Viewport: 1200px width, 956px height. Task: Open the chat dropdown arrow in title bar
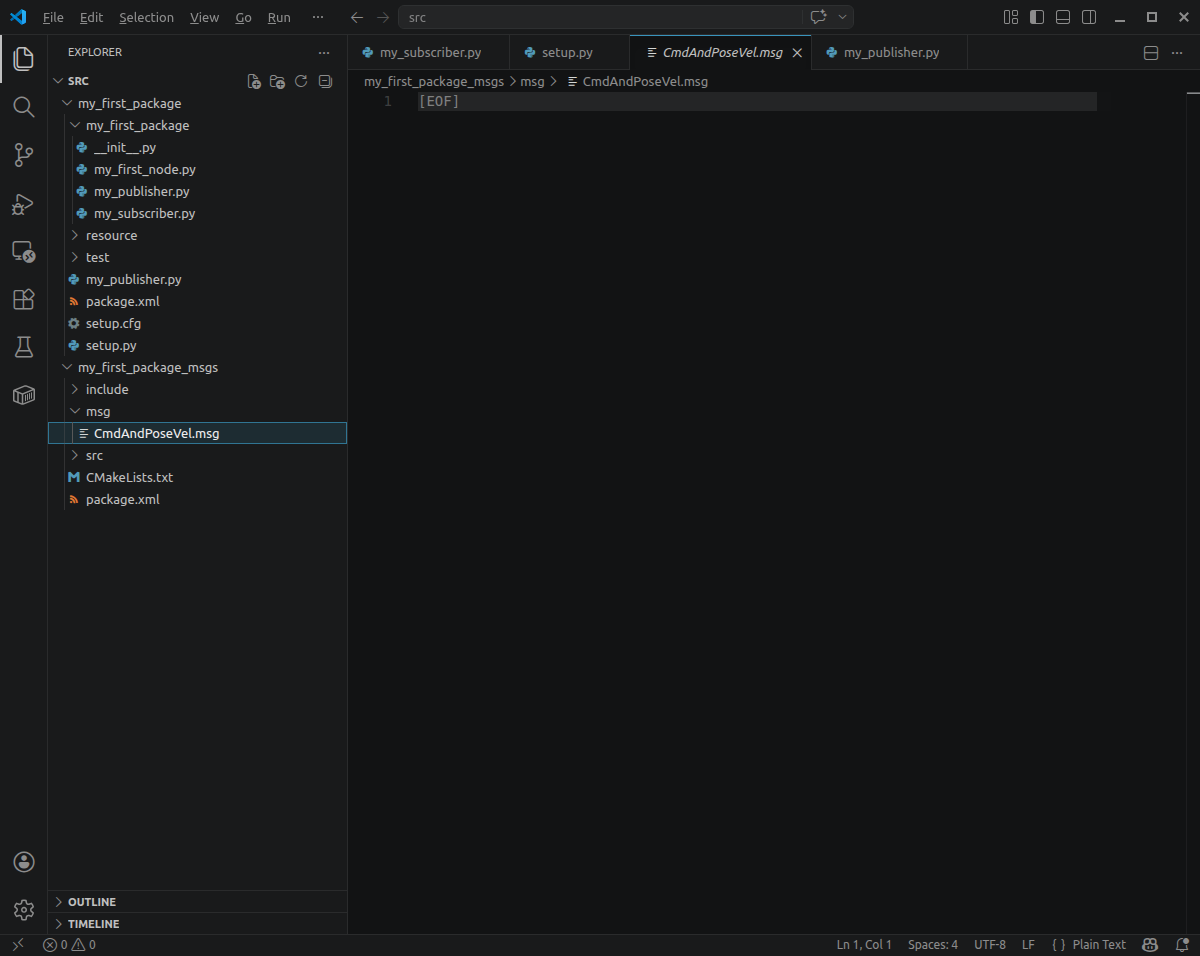click(843, 17)
